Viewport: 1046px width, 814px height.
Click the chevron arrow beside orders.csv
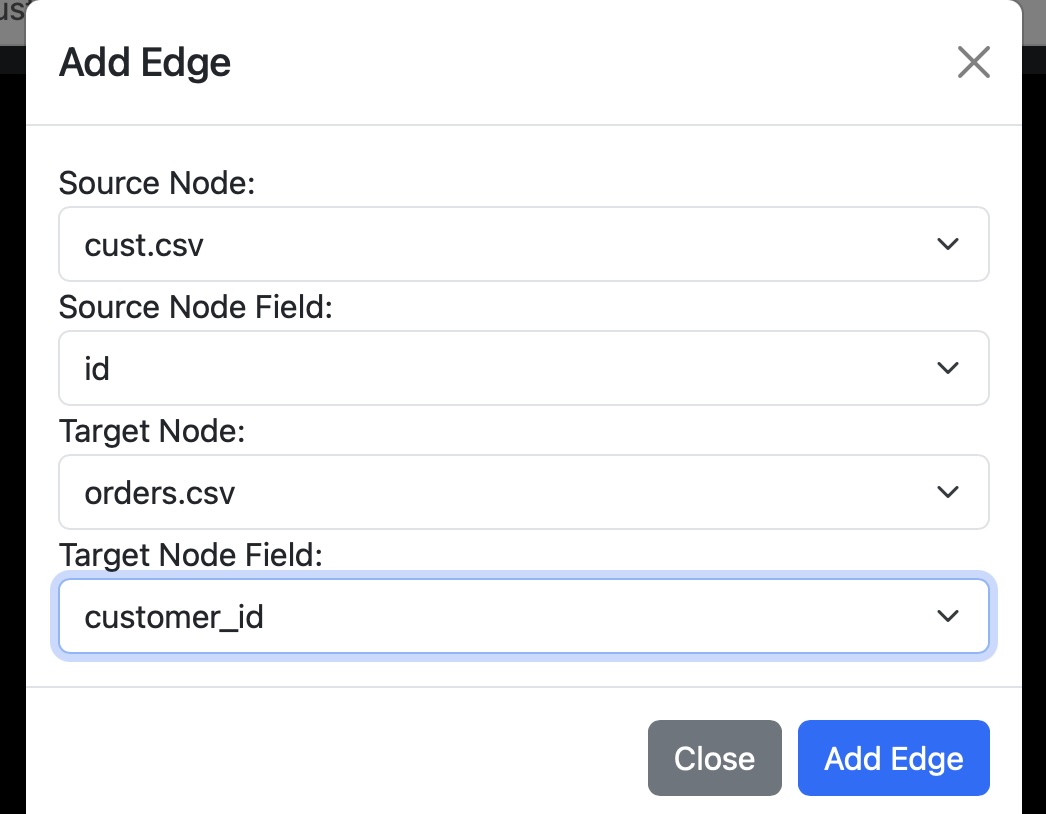[947, 492]
